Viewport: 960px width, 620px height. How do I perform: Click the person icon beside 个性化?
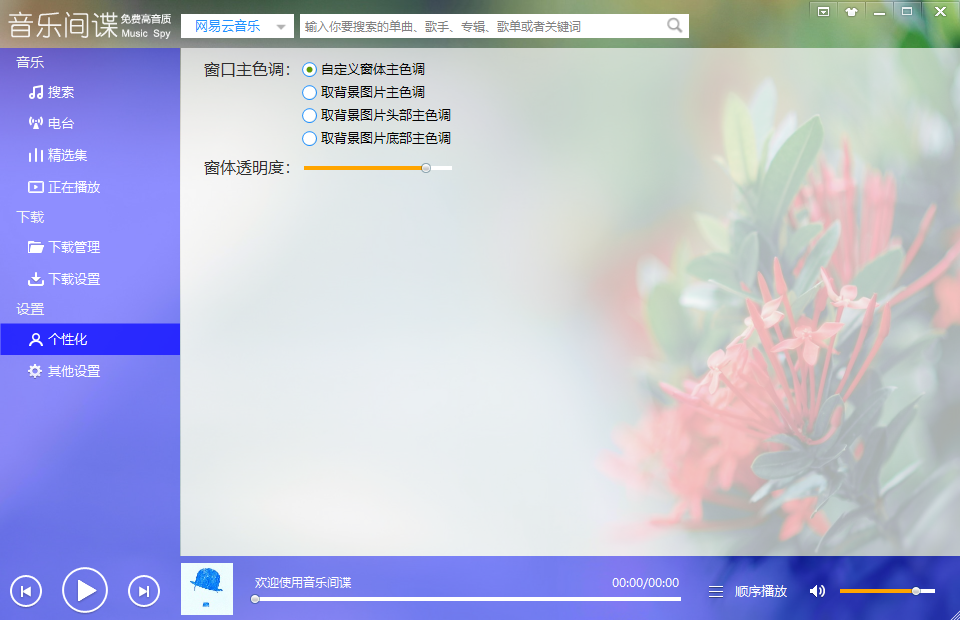coord(36,340)
